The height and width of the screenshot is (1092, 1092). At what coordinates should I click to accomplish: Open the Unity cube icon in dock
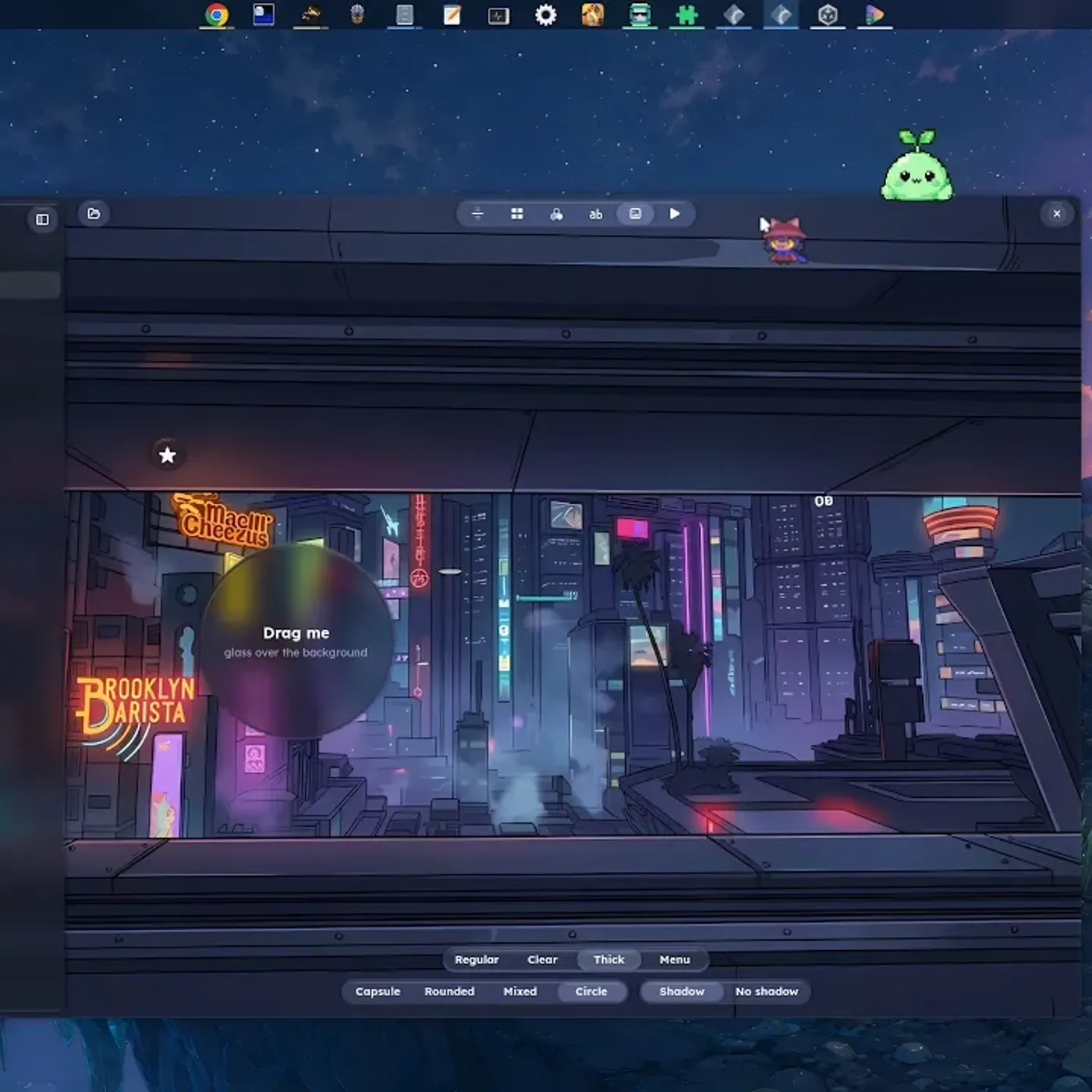click(828, 15)
